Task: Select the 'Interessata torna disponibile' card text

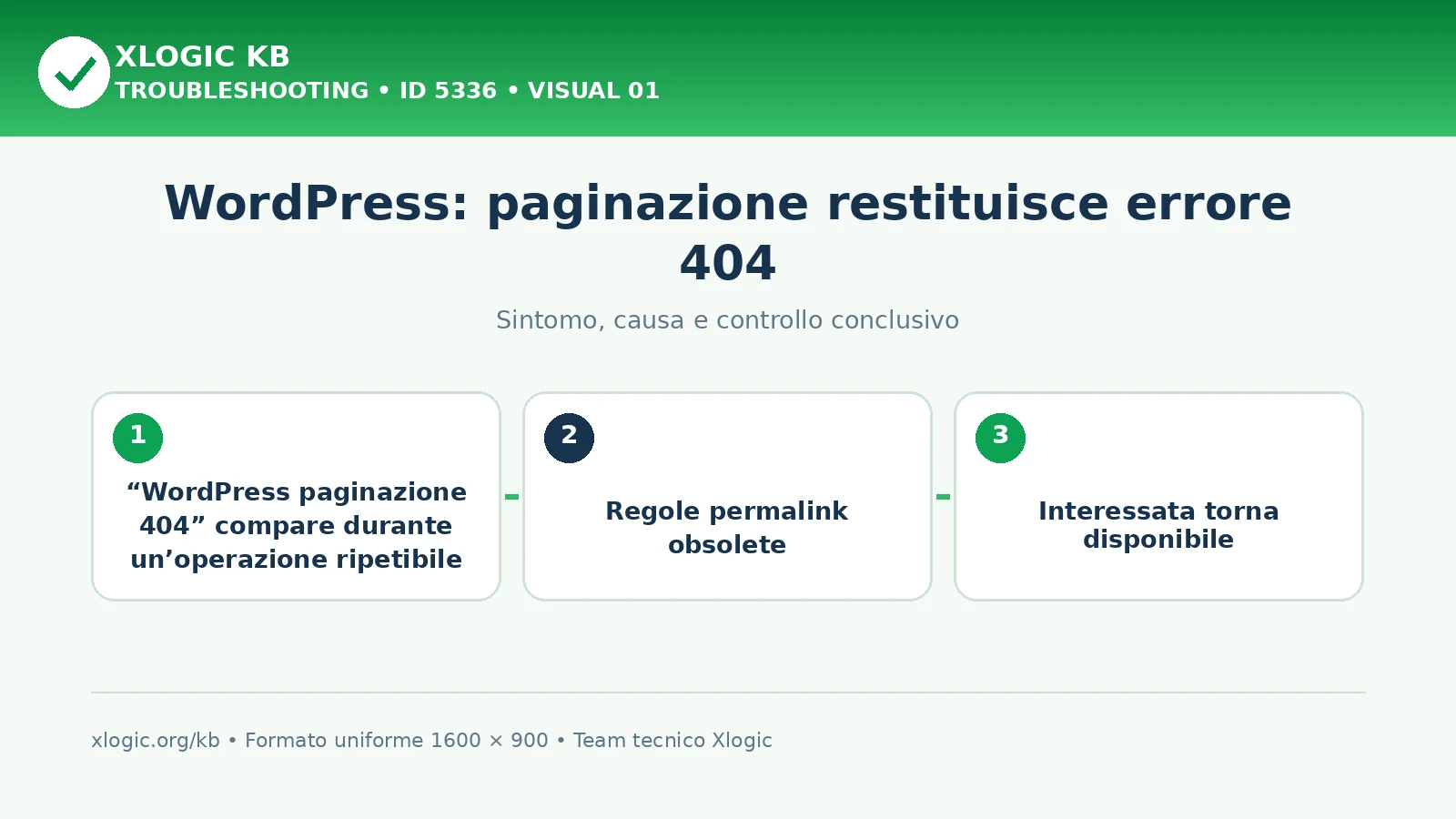Action: (x=1158, y=525)
